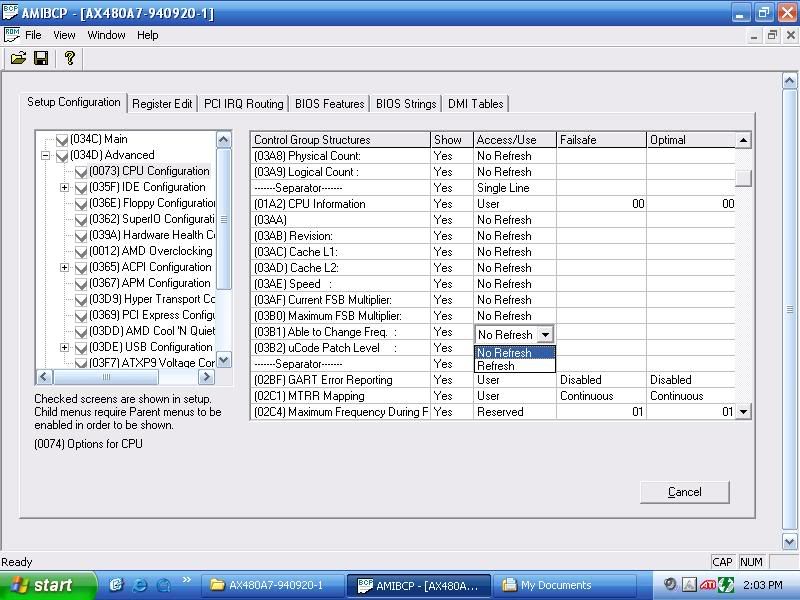Click the Optimal cell for GART Error Reporting

[691, 380]
